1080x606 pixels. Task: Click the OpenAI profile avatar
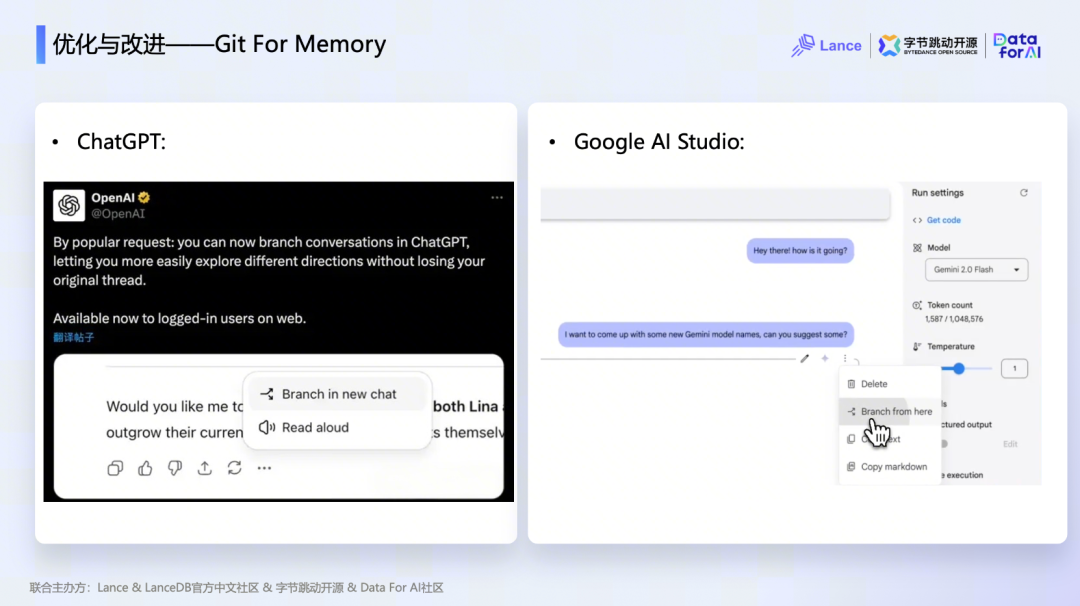click(x=69, y=205)
